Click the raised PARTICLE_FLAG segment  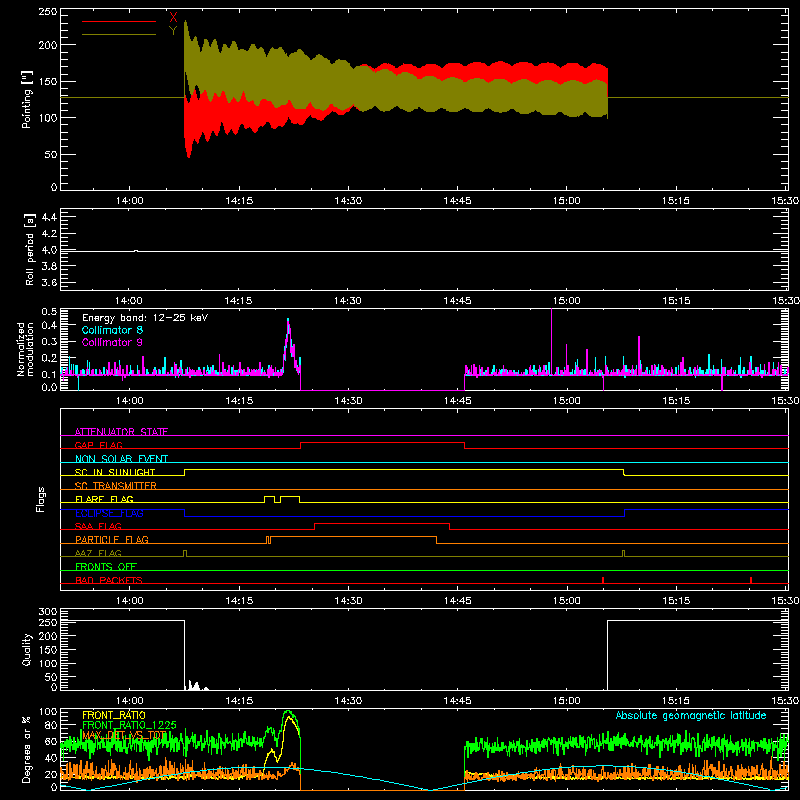pyautogui.click(x=353, y=537)
